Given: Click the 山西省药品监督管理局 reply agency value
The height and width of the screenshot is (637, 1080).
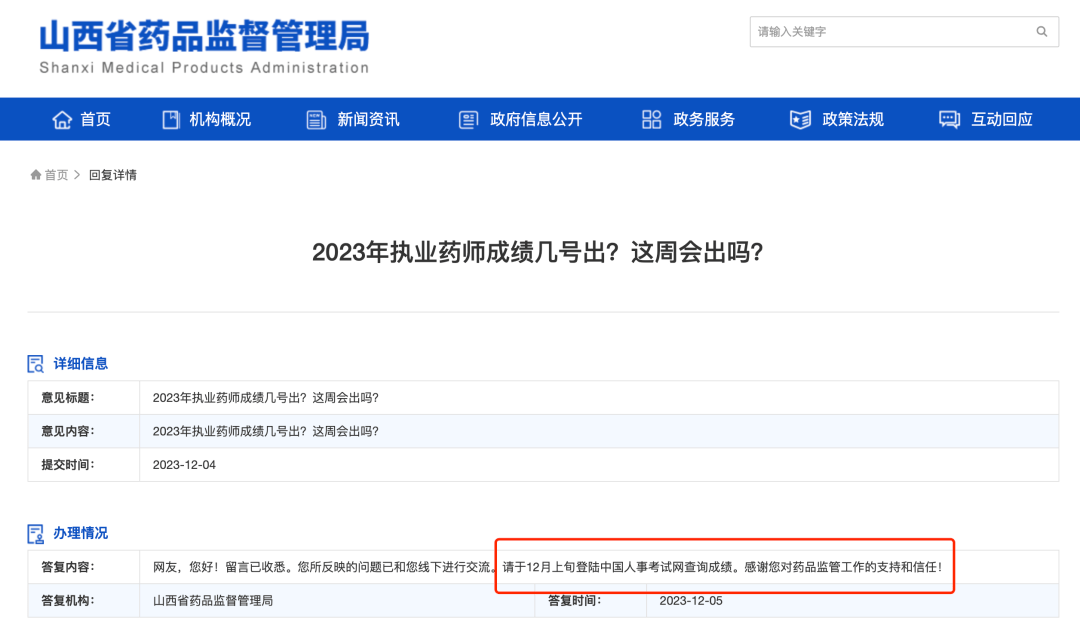Looking at the screenshot, I should pos(213,601).
